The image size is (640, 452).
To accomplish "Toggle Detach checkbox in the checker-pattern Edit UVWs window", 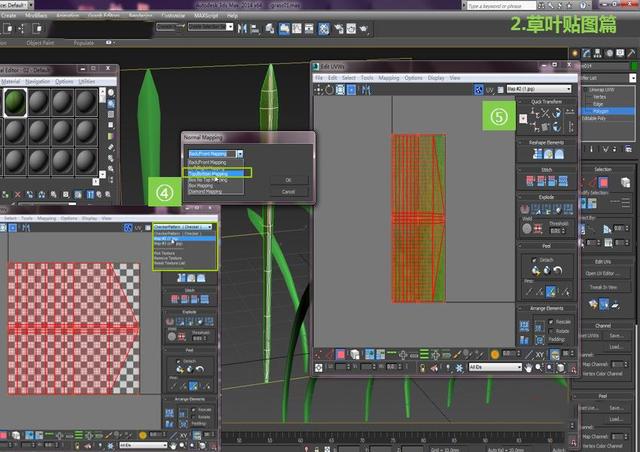I will 179,361.
